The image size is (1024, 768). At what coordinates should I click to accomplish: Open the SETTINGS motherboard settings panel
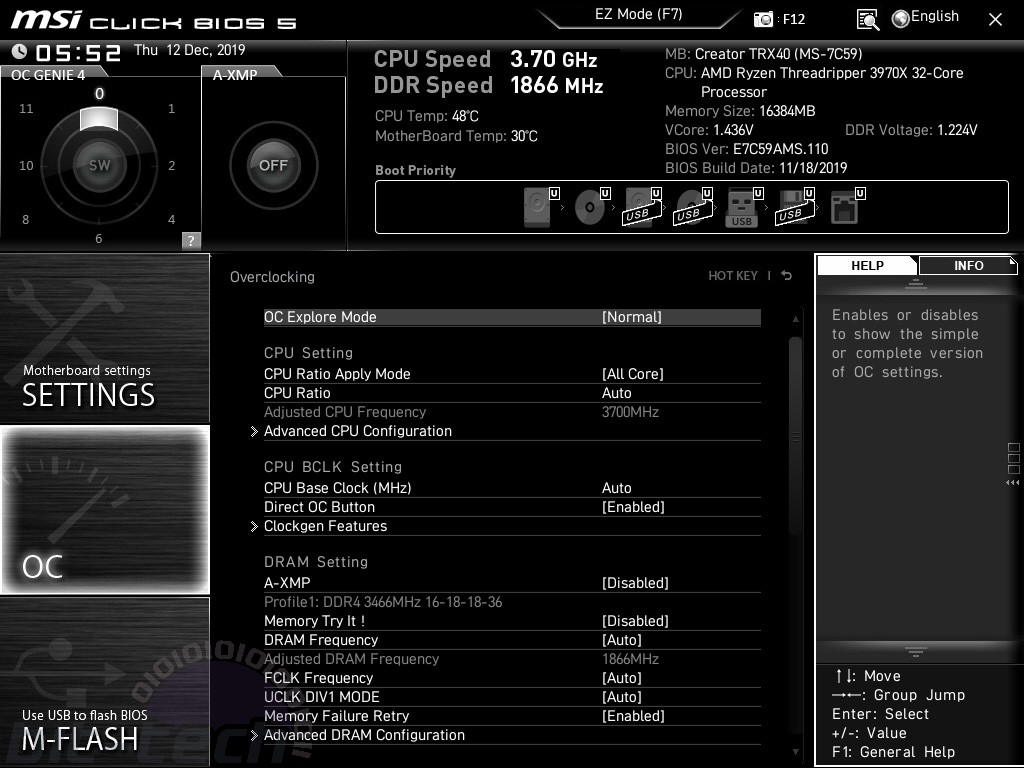[104, 339]
